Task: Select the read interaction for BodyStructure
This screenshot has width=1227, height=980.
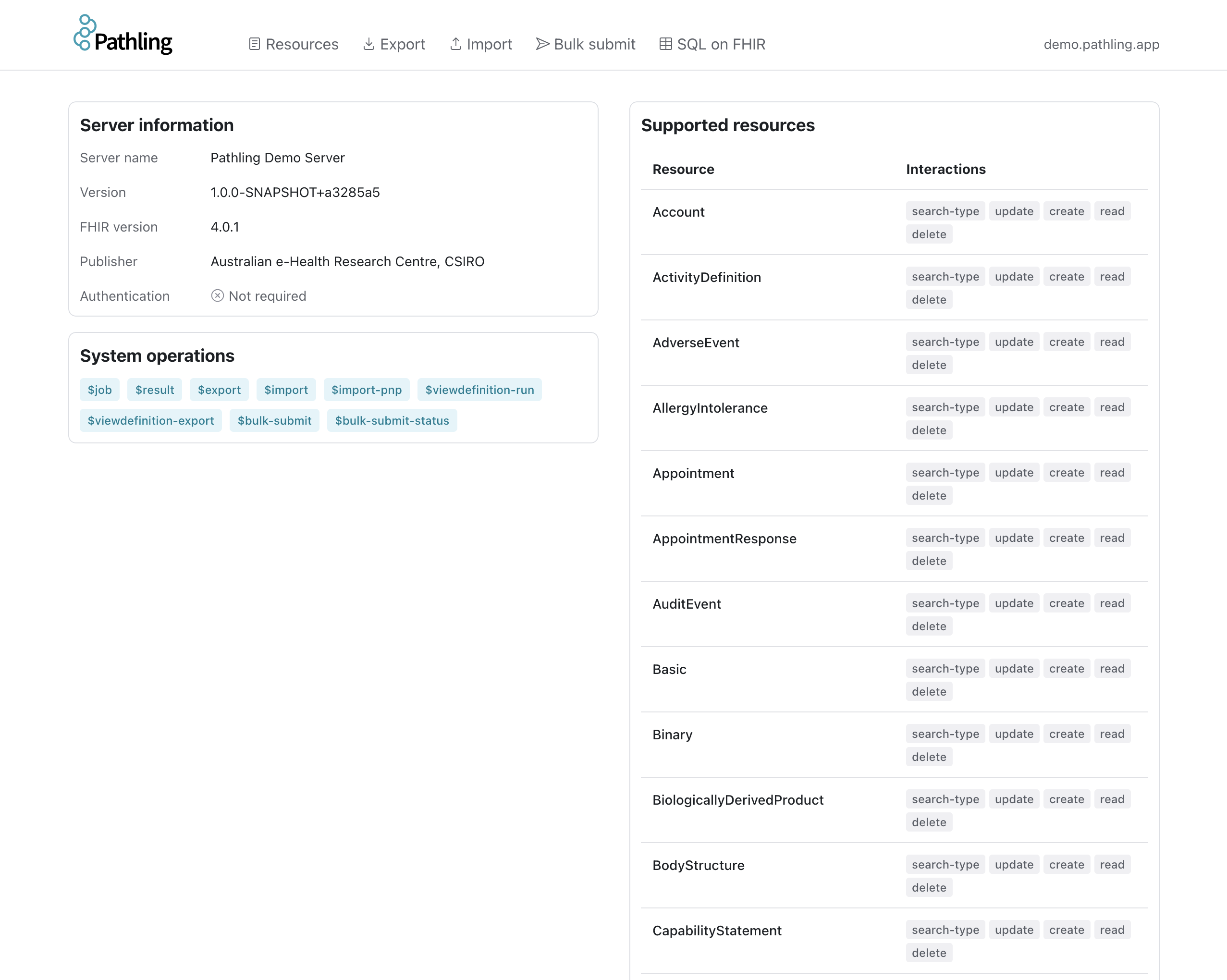Action: tap(1112, 864)
